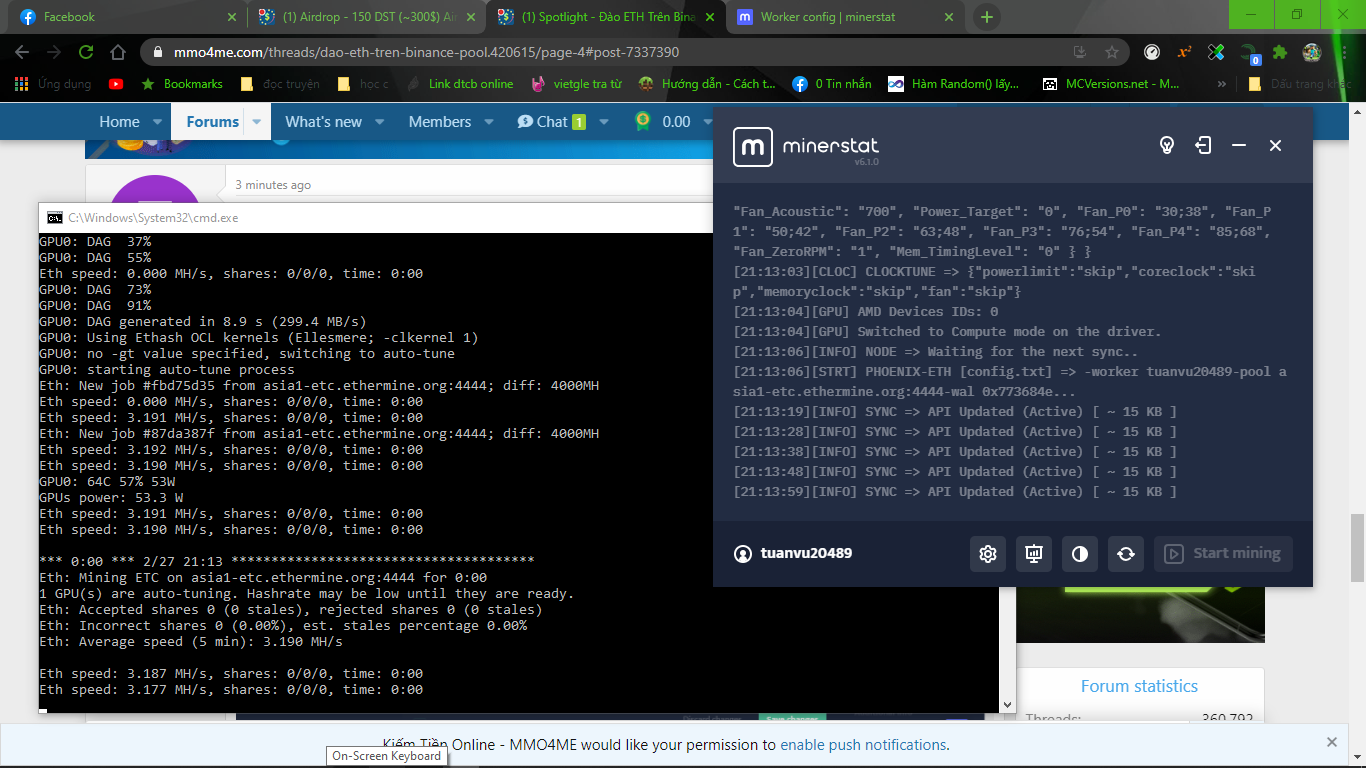Close the Facebook tab
1366x768 pixels.
coord(231,17)
